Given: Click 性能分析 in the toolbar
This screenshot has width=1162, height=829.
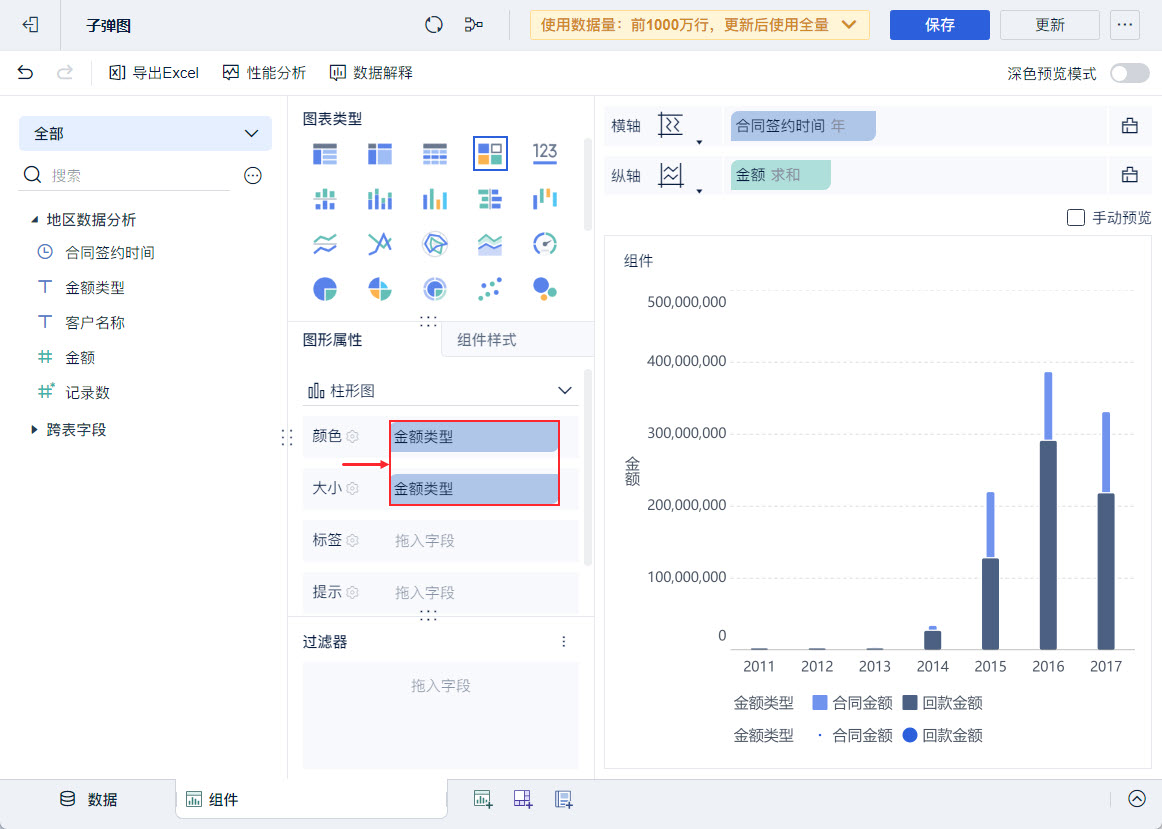Looking at the screenshot, I should (265, 73).
